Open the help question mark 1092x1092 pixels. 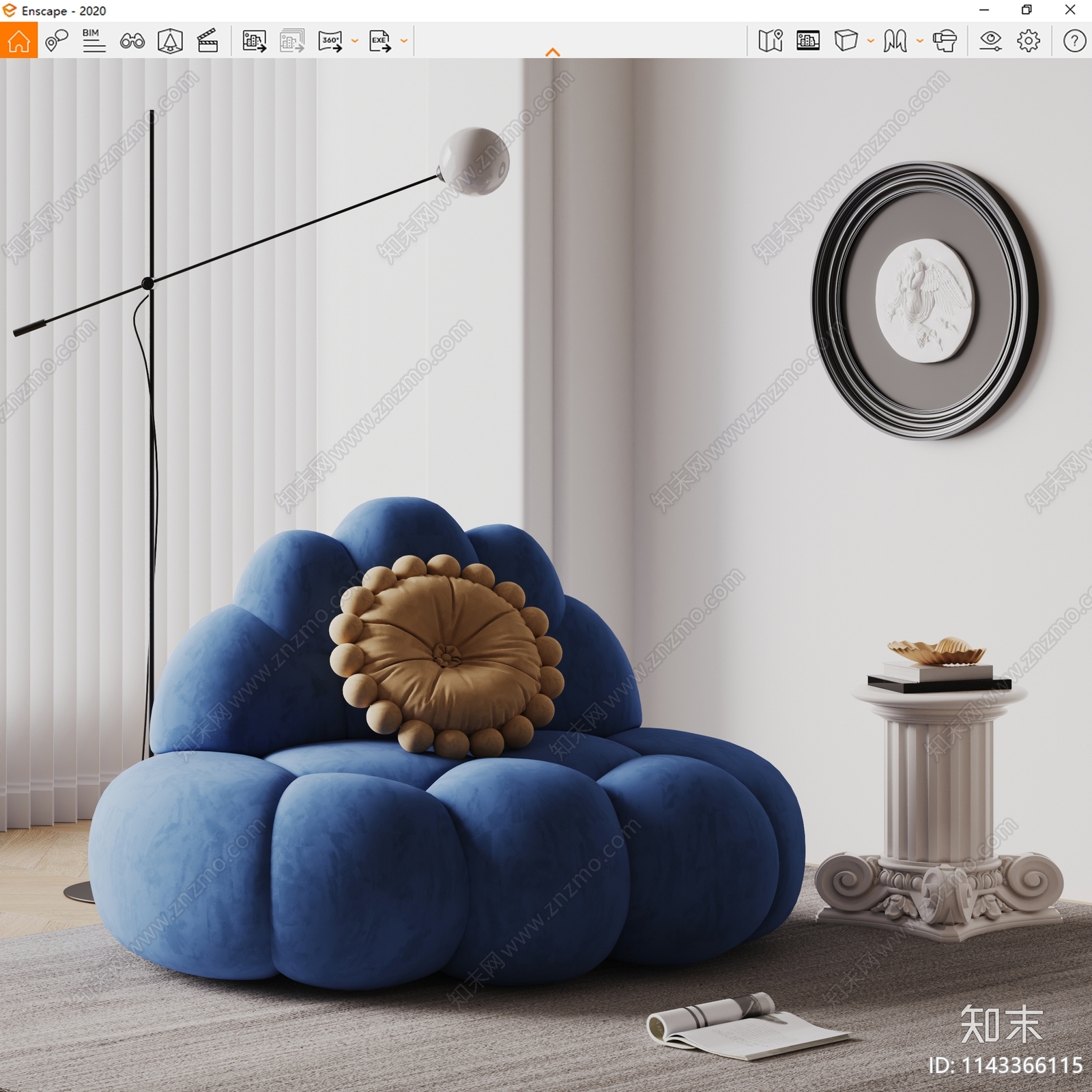[x=1074, y=41]
